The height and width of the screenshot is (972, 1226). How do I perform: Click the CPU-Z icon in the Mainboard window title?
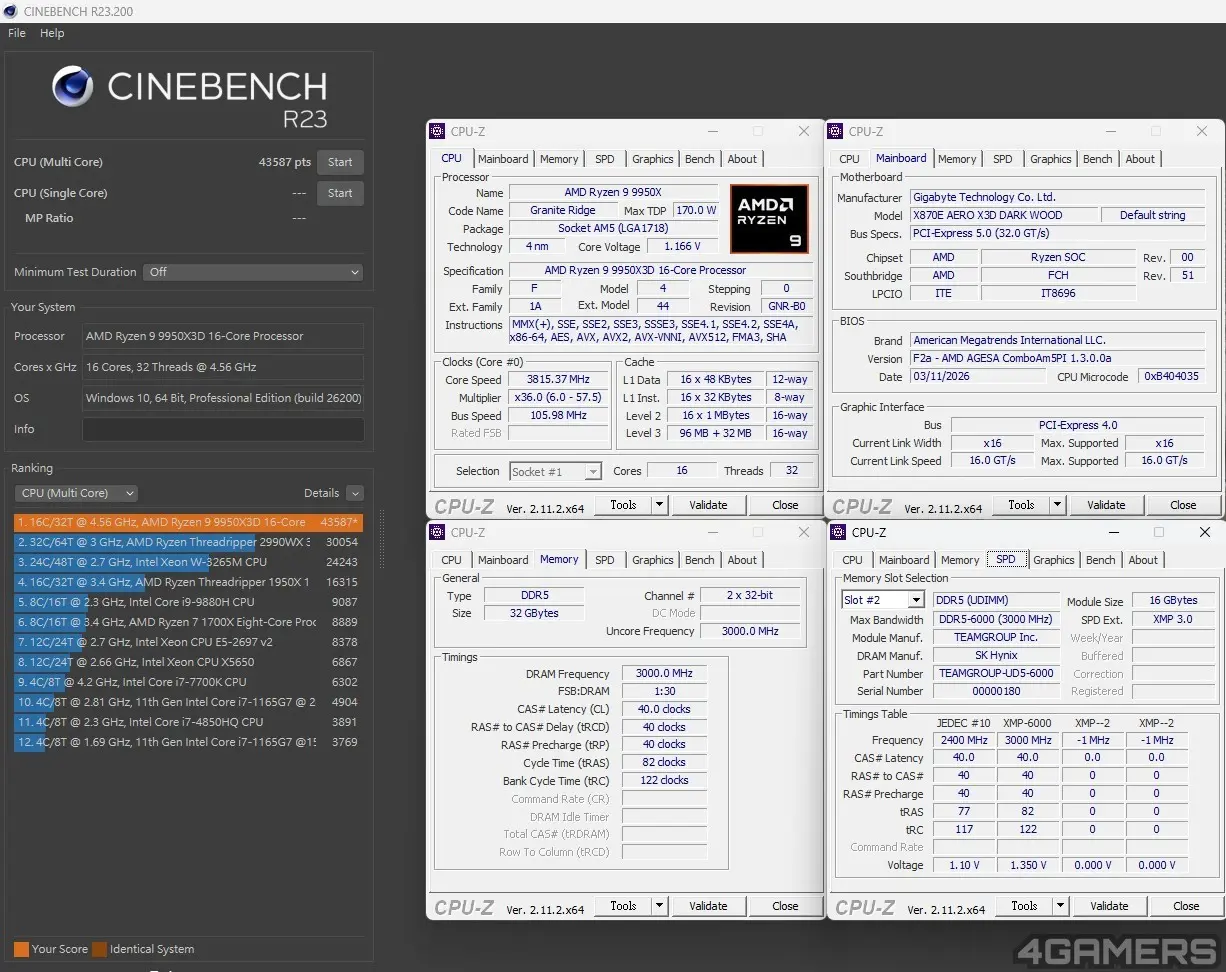tap(835, 131)
